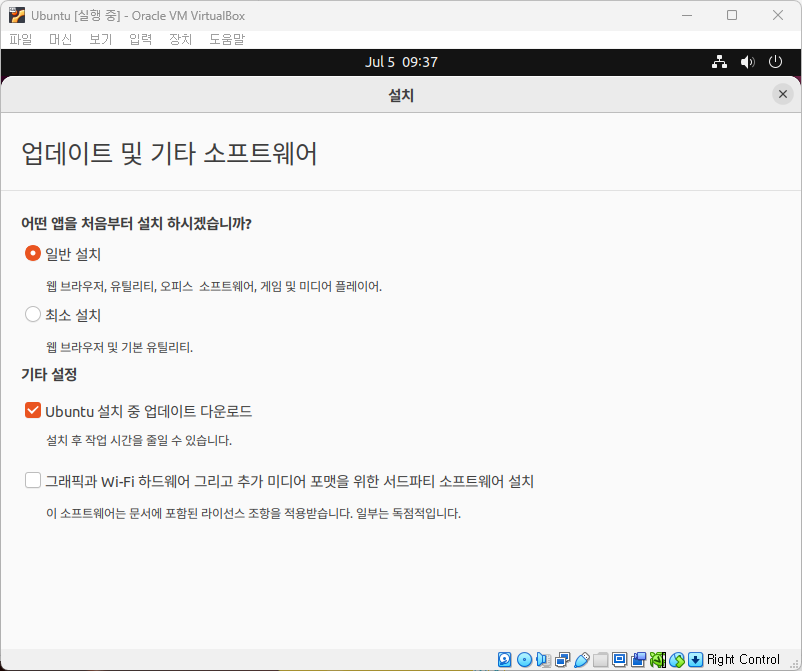This screenshot has width=802, height=671.
Task: Click the window resize grip at corner
Action: tap(795, 664)
